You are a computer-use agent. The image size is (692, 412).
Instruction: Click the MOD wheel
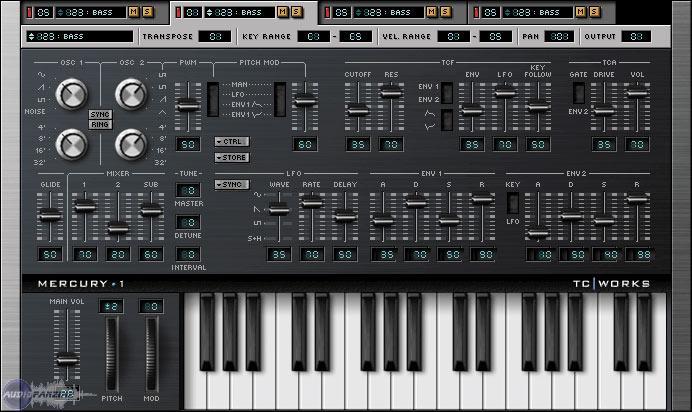pos(151,353)
